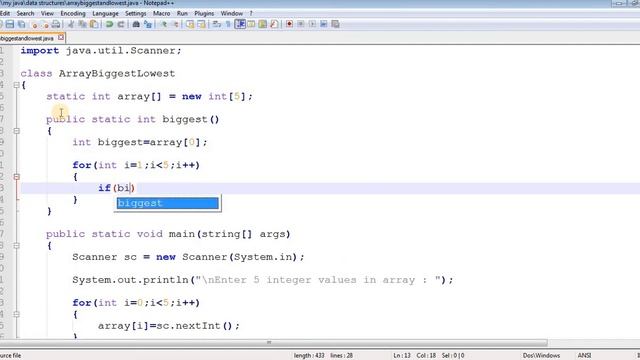Click the Paste clipboard icon
640x360 pixels.
[93, 24]
